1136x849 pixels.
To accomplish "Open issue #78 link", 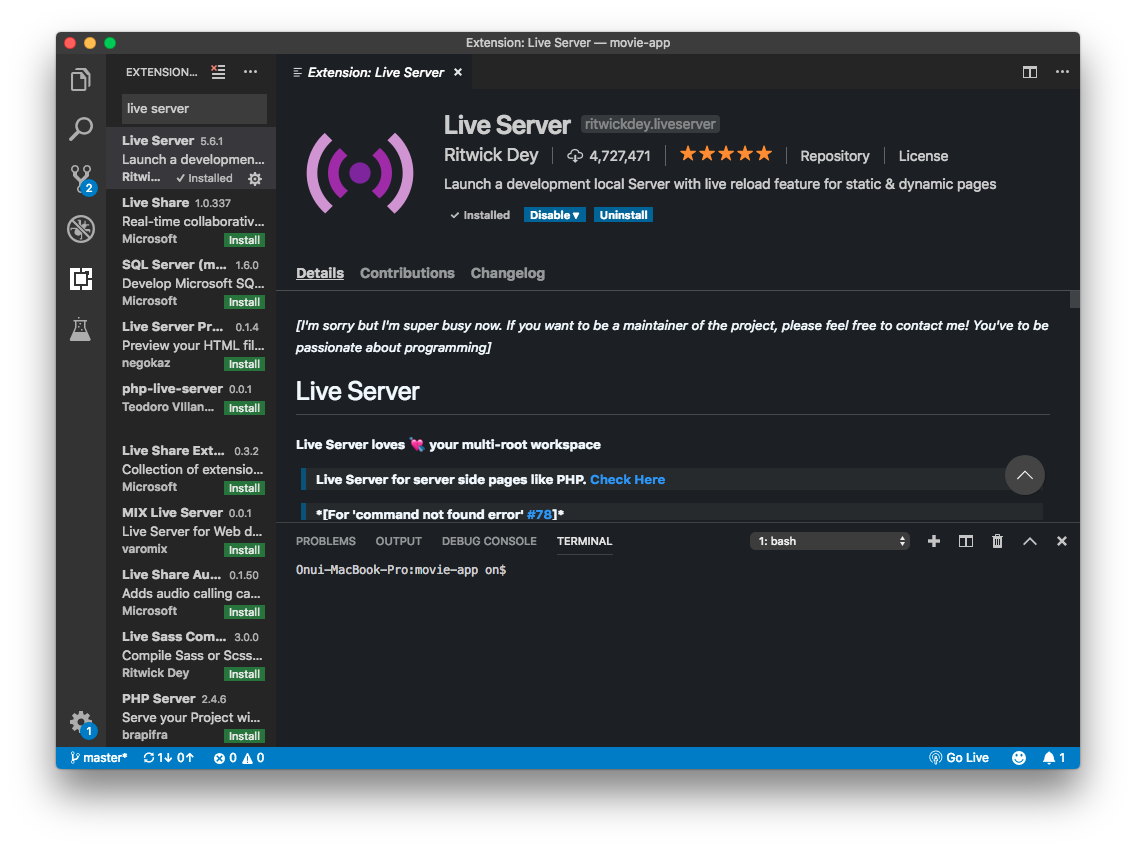I will click(x=539, y=514).
